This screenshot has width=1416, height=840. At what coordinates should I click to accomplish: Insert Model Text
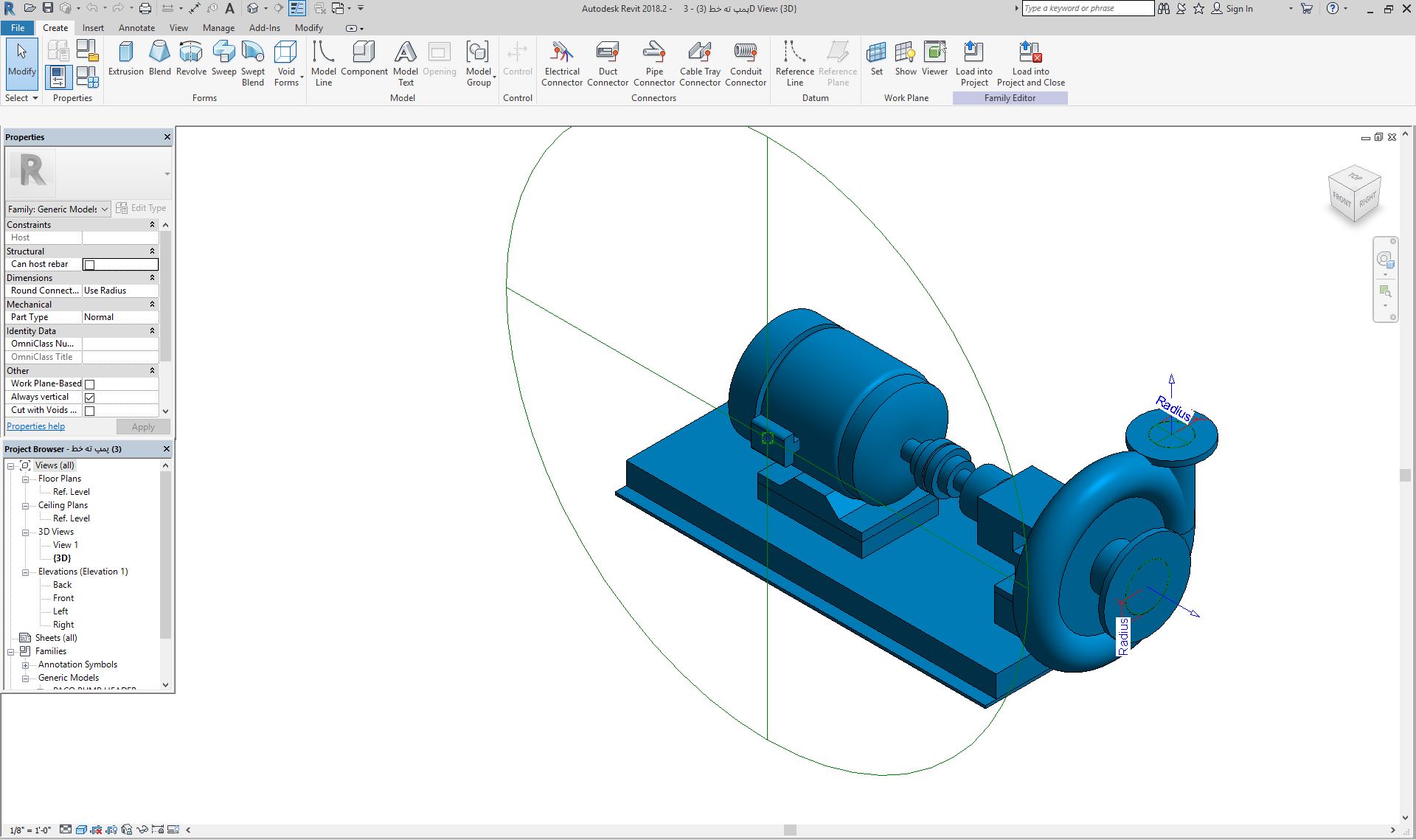pyautogui.click(x=406, y=63)
